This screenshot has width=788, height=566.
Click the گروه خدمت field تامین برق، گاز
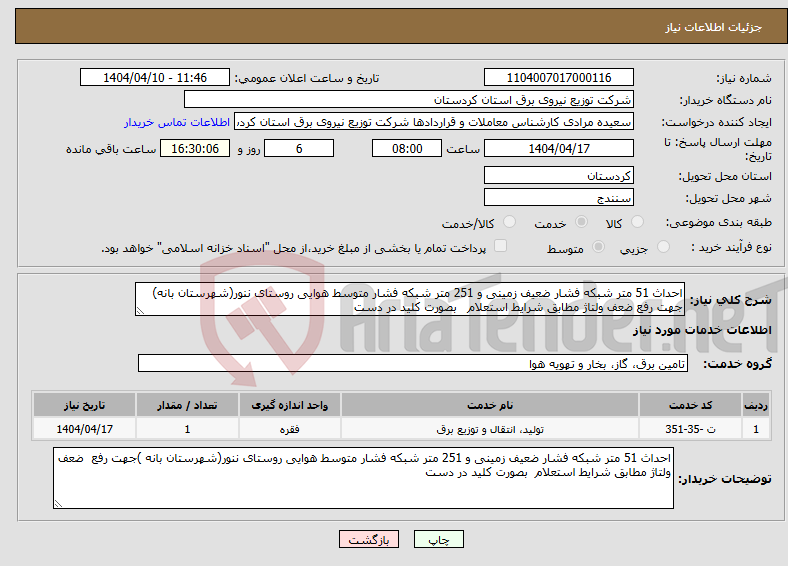413,363
